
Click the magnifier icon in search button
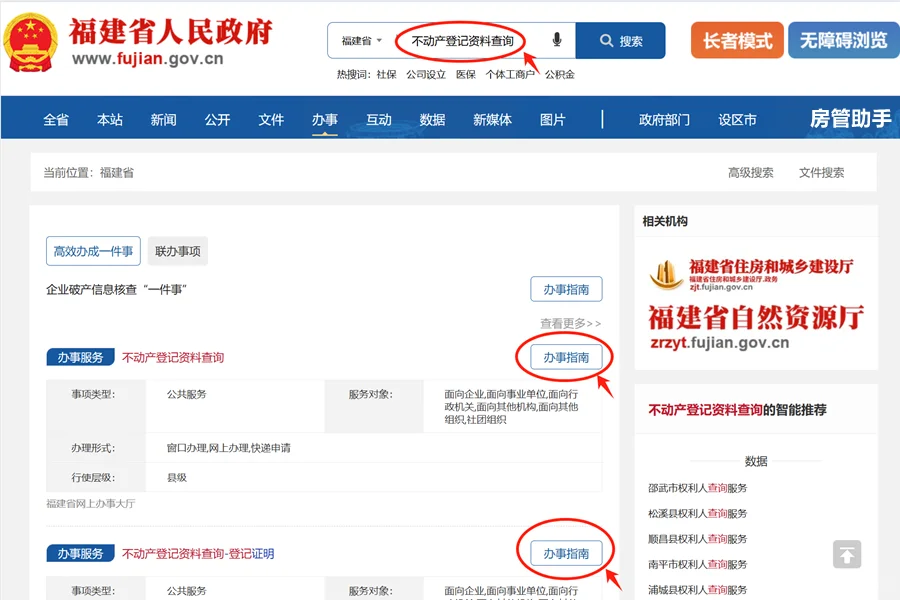[x=606, y=41]
